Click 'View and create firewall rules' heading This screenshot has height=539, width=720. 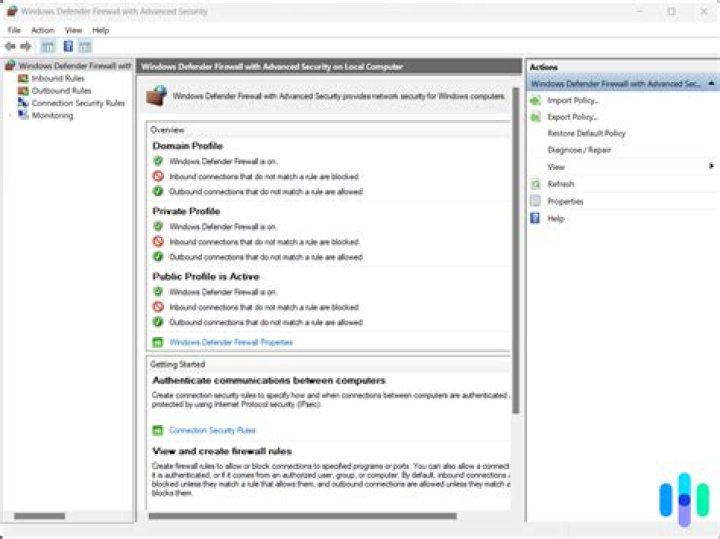(222, 451)
